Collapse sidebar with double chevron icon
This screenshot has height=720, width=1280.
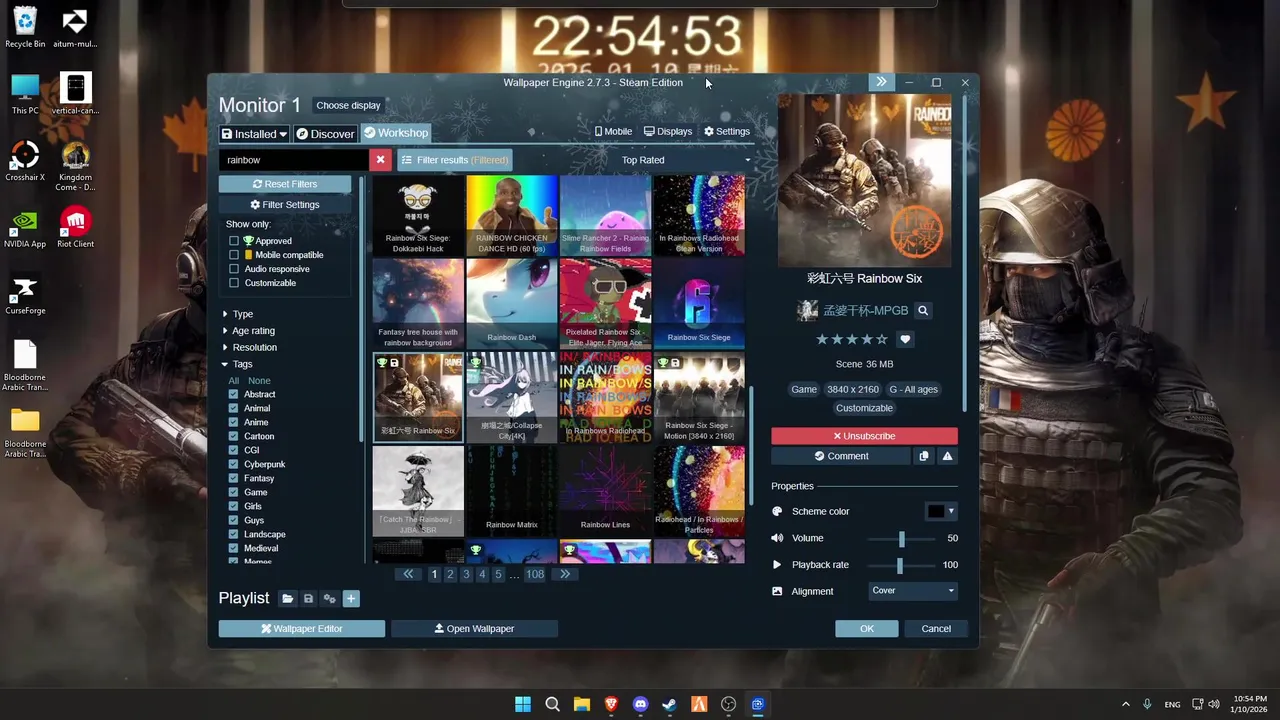point(881,82)
